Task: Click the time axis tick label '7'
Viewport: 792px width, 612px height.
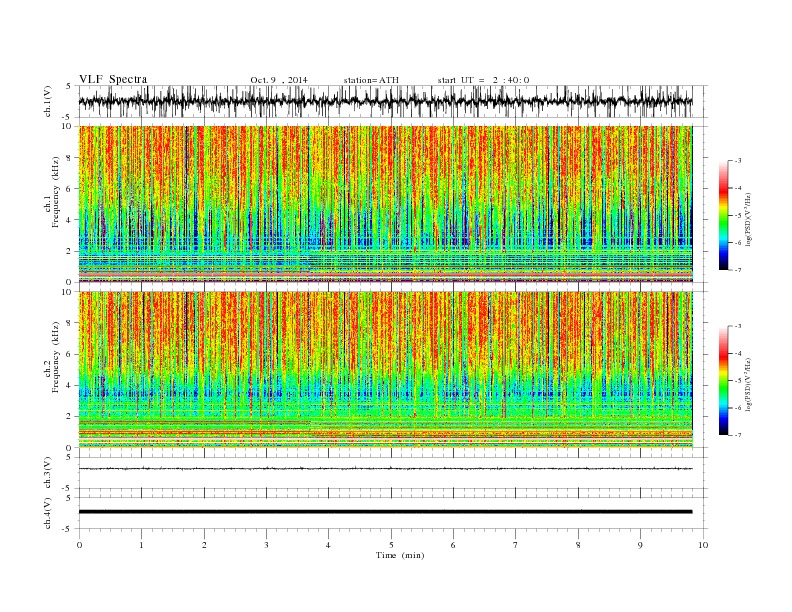Action: 516,545
